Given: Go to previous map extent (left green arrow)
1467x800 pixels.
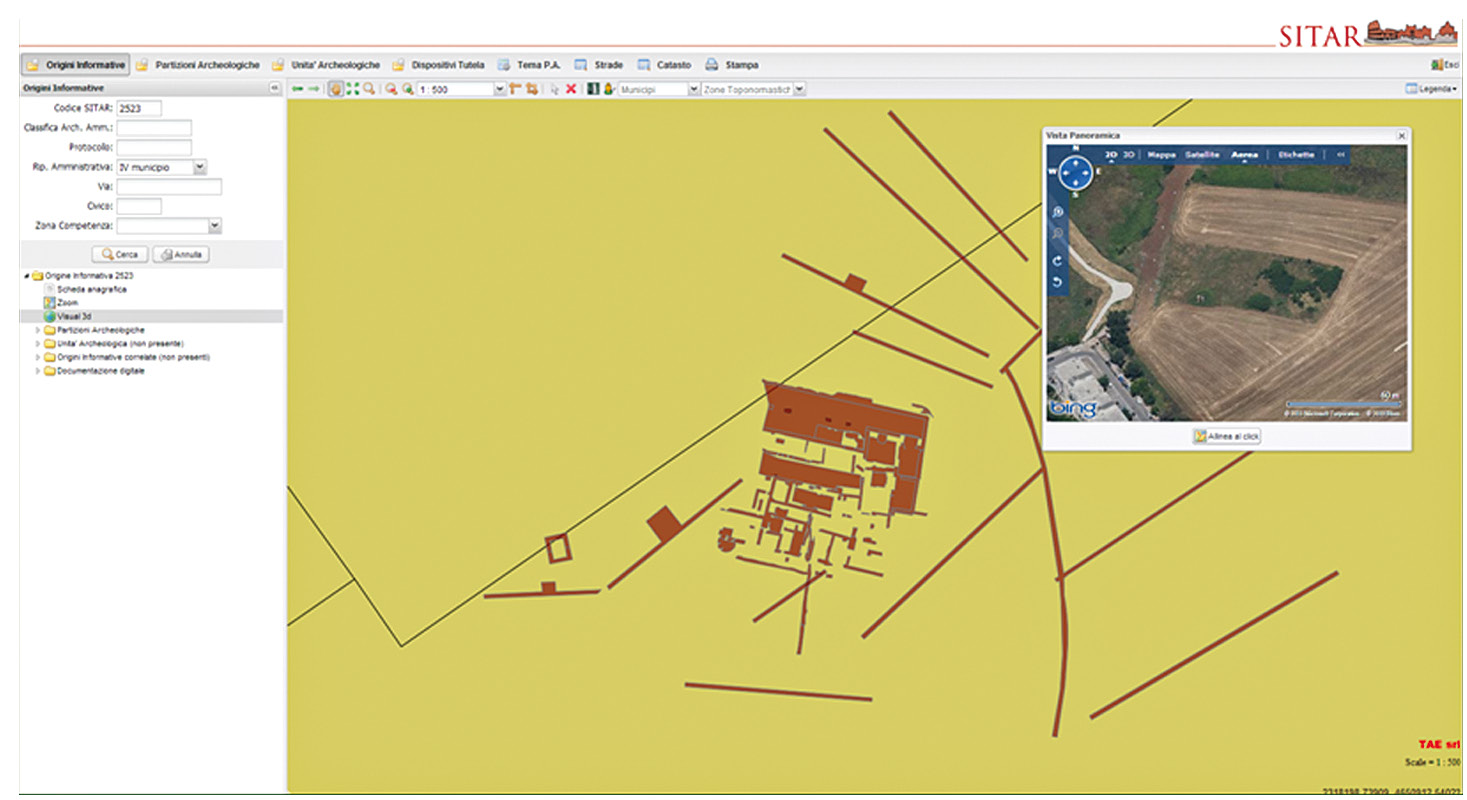Looking at the screenshot, I should (298, 89).
